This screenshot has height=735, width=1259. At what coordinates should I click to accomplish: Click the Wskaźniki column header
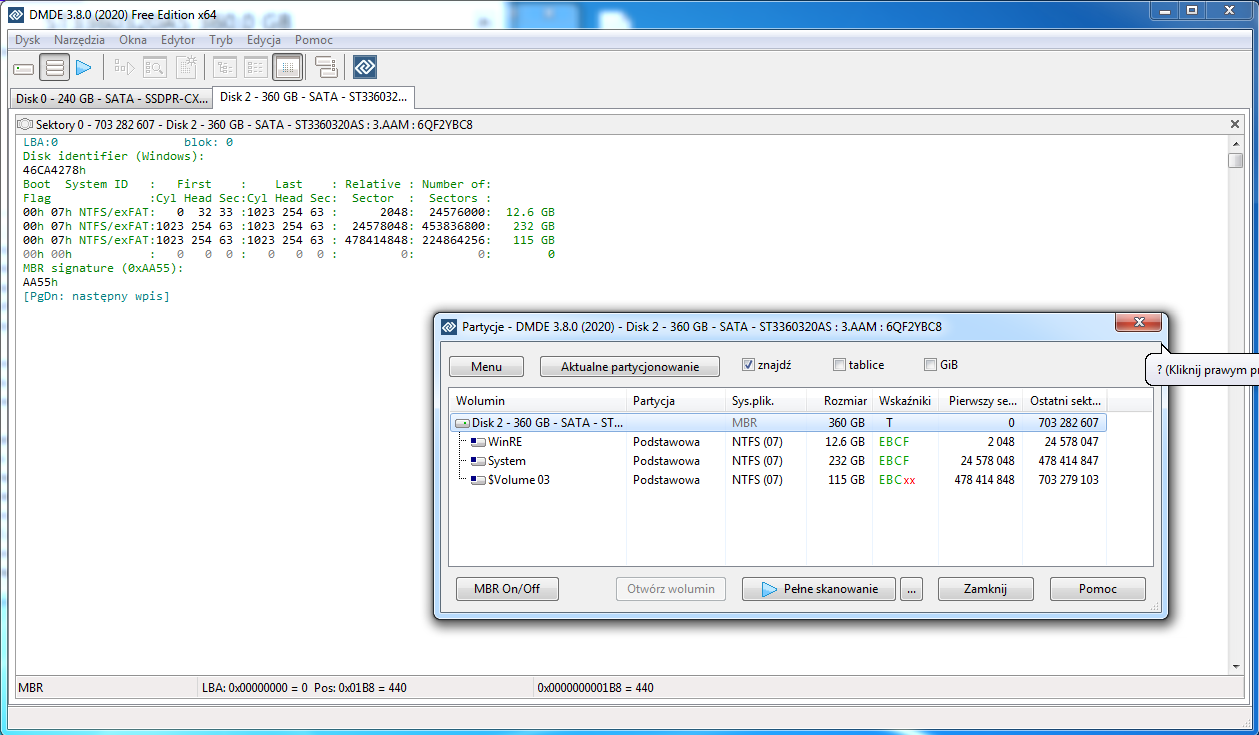pyautogui.click(x=905, y=401)
